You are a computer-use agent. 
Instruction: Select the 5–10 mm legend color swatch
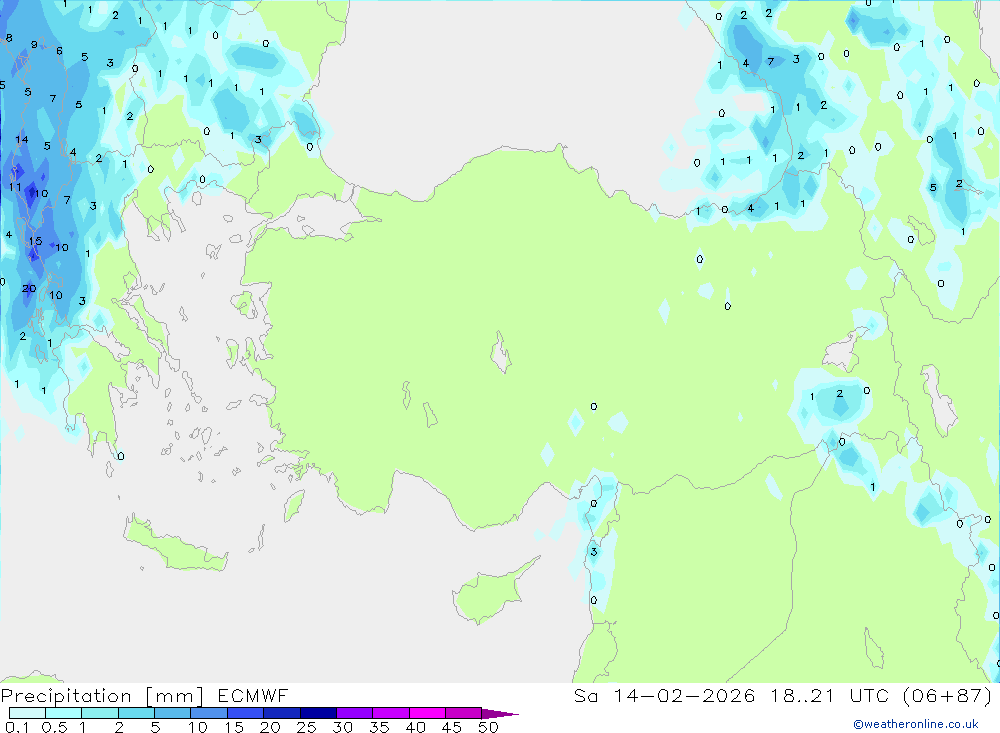click(x=173, y=713)
